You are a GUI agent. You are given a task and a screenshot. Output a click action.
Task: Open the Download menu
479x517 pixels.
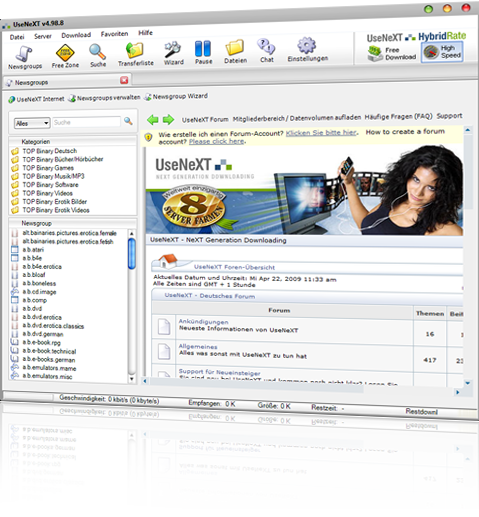pos(76,35)
